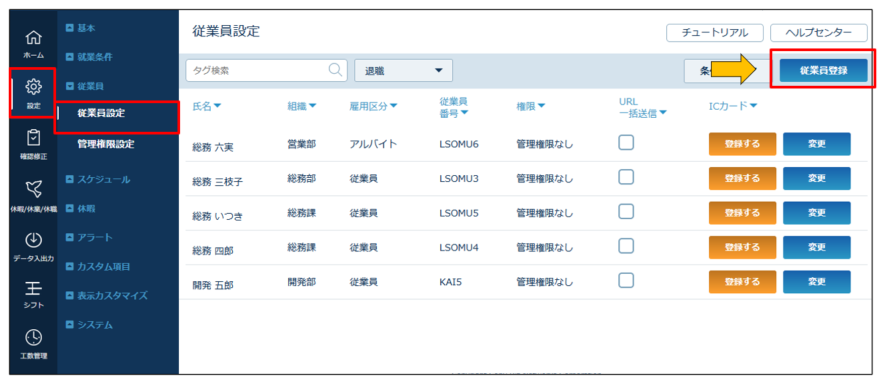The image size is (884, 382).
Task: Expand the 表示カスタマイズ menu section
Action: point(107,295)
